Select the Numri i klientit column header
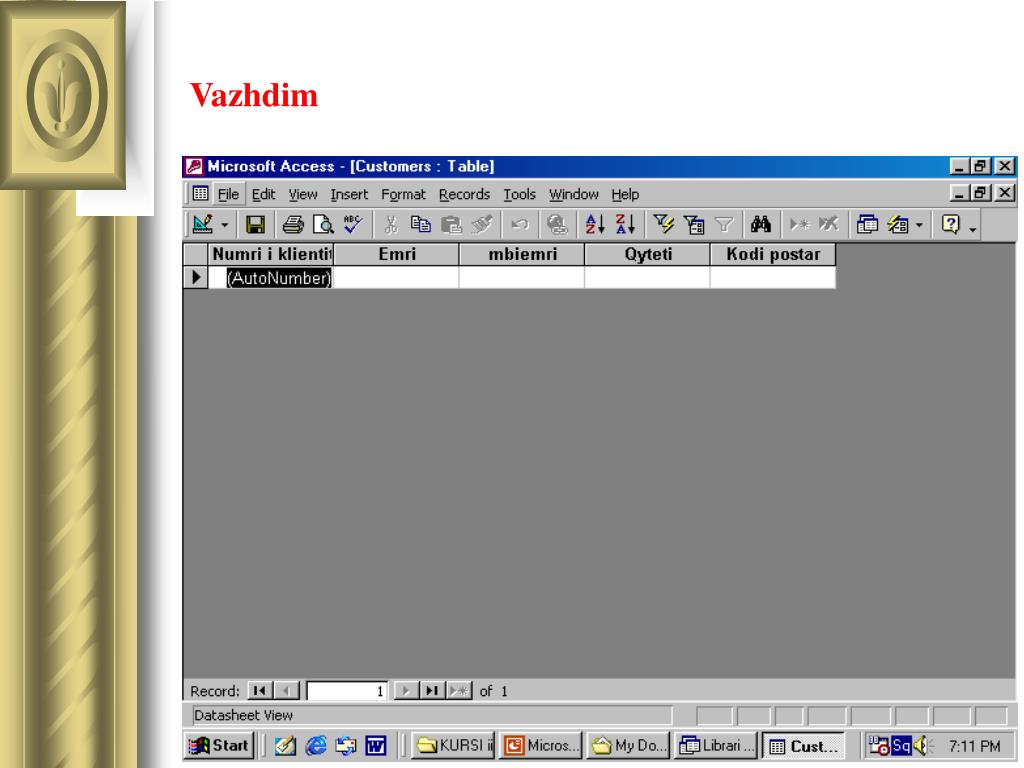 click(271, 254)
